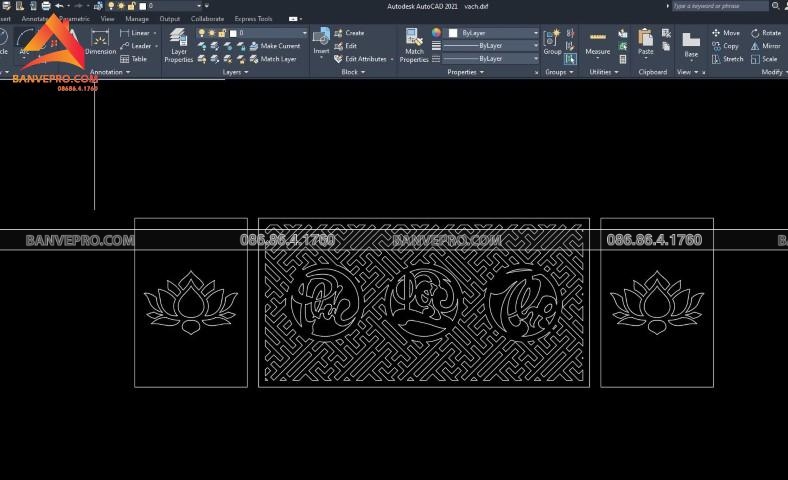This screenshot has height=480, width=788.
Task: Select the Copy tool
Action: (x=725, y=46)
